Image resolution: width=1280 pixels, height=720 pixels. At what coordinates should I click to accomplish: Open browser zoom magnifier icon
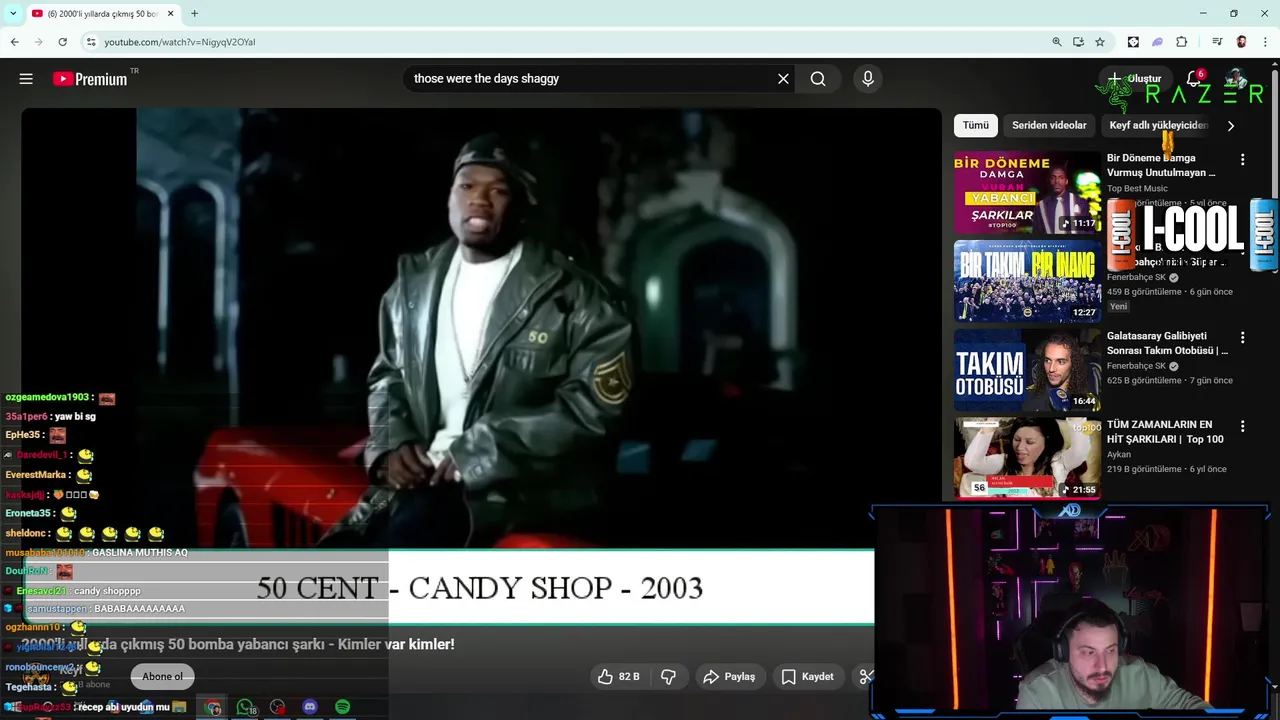[1057, 42]
